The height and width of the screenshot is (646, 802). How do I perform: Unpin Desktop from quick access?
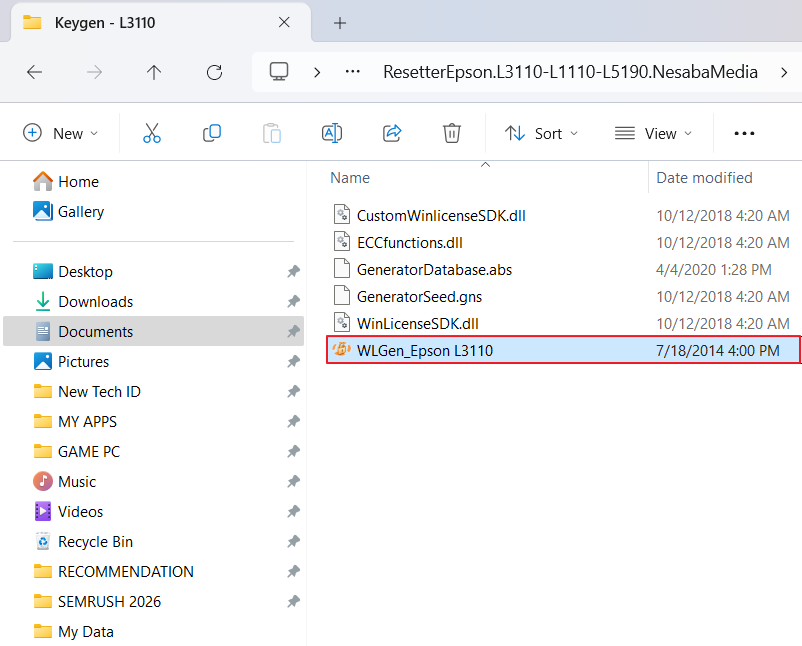(x=293, y=272)
